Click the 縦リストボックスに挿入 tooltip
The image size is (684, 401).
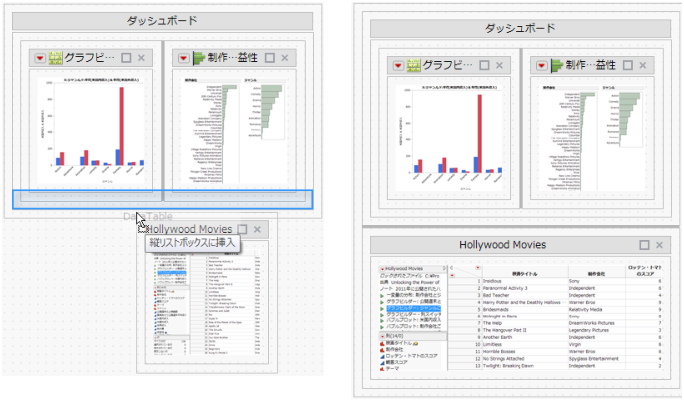coord(192,243)
